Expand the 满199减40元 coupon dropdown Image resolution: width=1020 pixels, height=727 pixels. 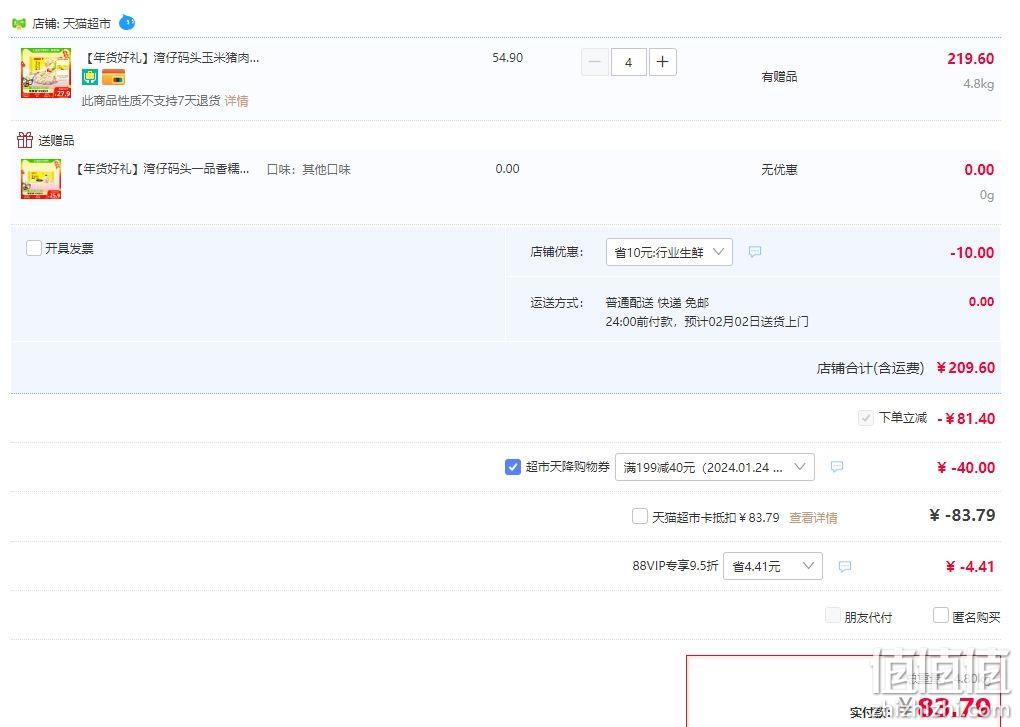(x=714, y=467)
